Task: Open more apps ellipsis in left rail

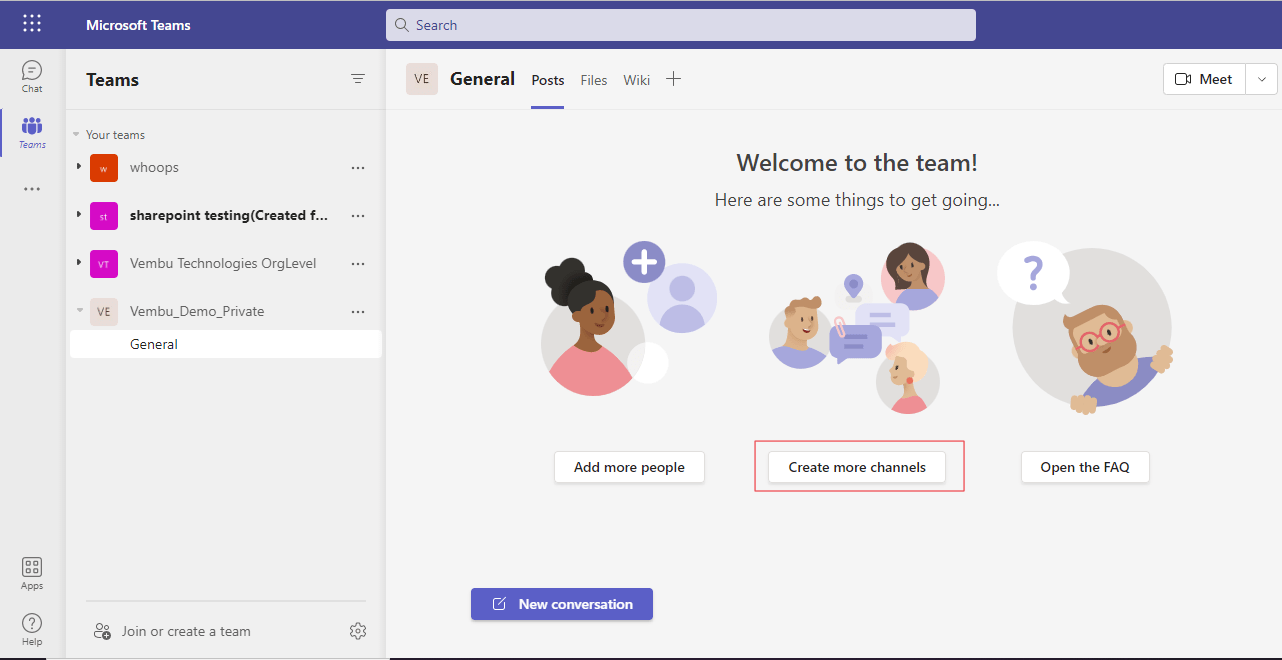Action: point(32,189)
